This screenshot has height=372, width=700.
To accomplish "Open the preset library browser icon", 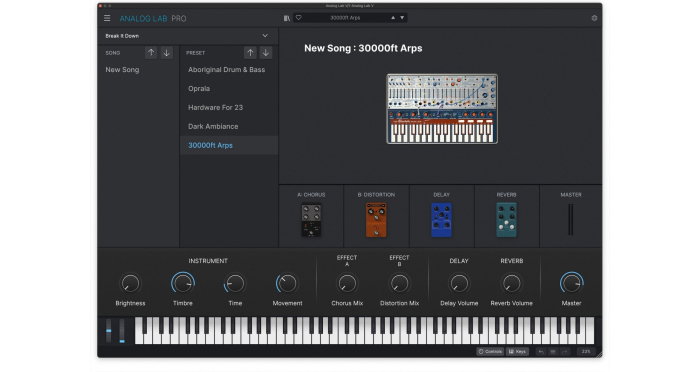I will coord(287,18).
